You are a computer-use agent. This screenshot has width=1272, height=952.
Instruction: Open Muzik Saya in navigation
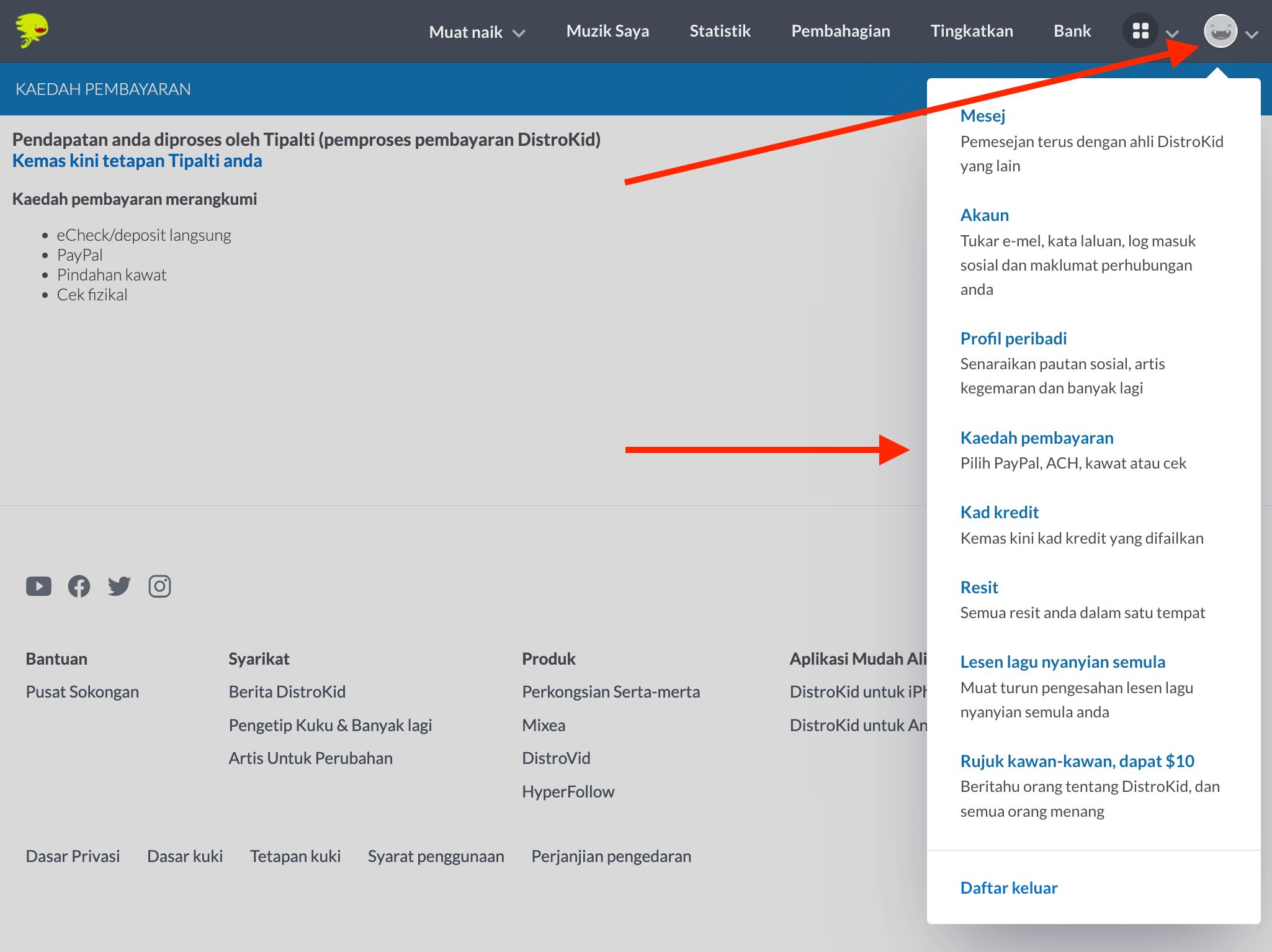pos(607,31)
